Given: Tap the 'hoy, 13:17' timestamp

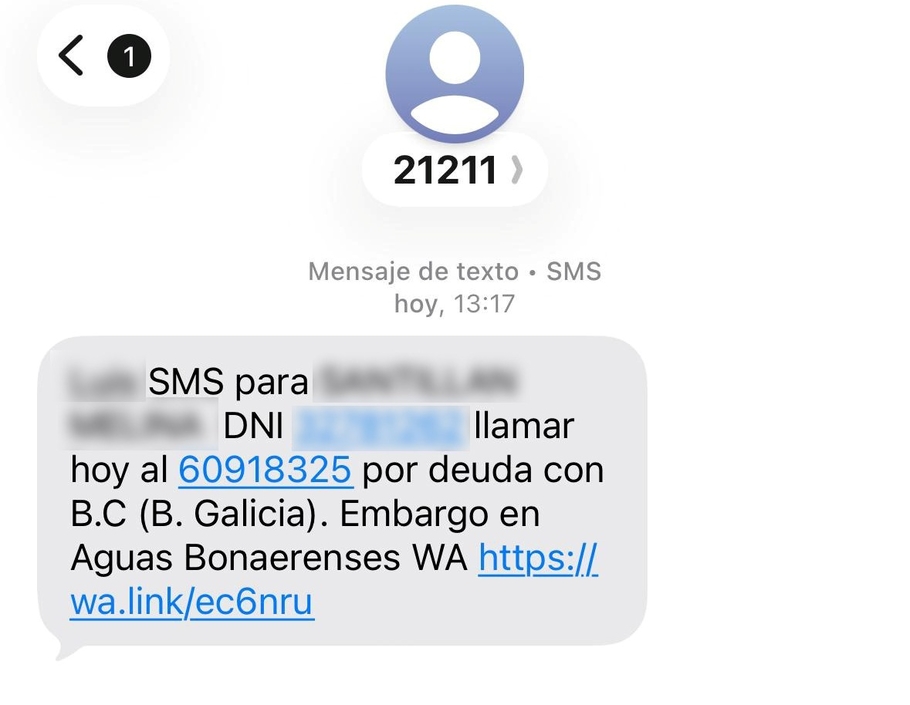Looking at the screenshot, I should coord(454,303).
